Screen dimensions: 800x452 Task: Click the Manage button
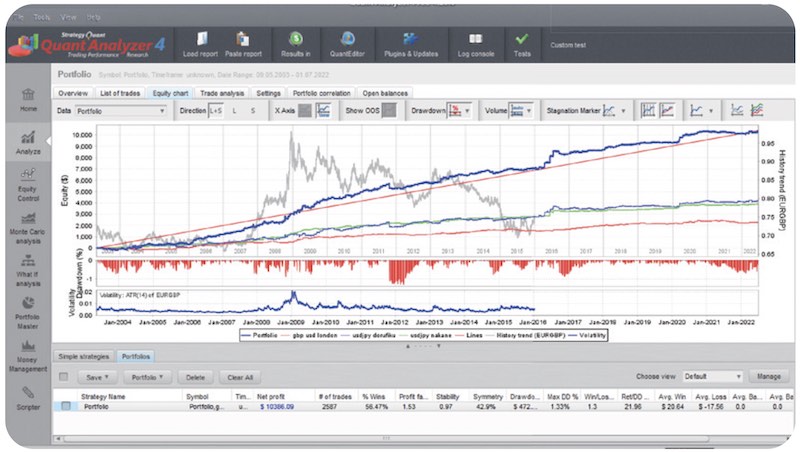(766, 377)
